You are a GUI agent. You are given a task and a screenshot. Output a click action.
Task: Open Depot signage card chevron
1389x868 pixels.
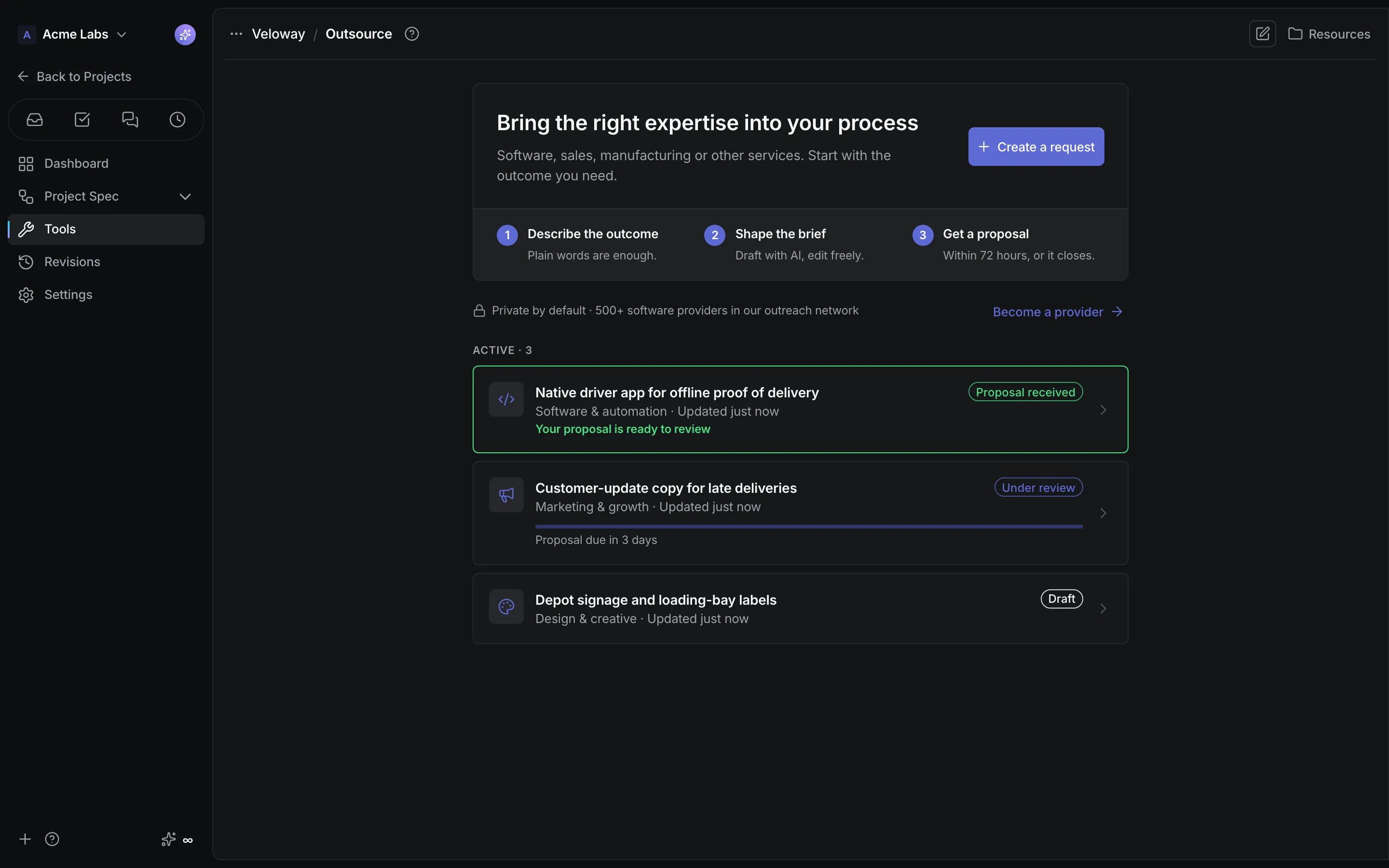pos(1103,609)
